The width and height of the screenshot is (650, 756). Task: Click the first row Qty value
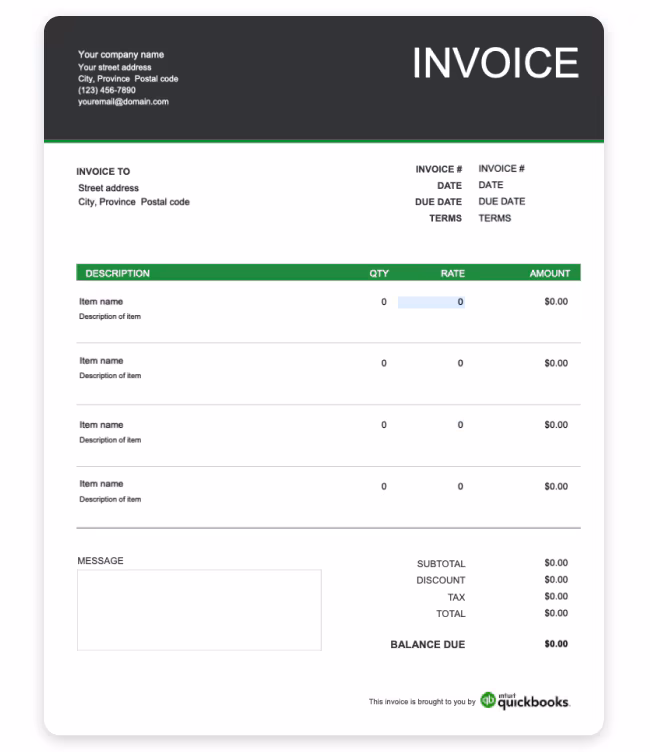pyautogui.click(x=384, y=302)
